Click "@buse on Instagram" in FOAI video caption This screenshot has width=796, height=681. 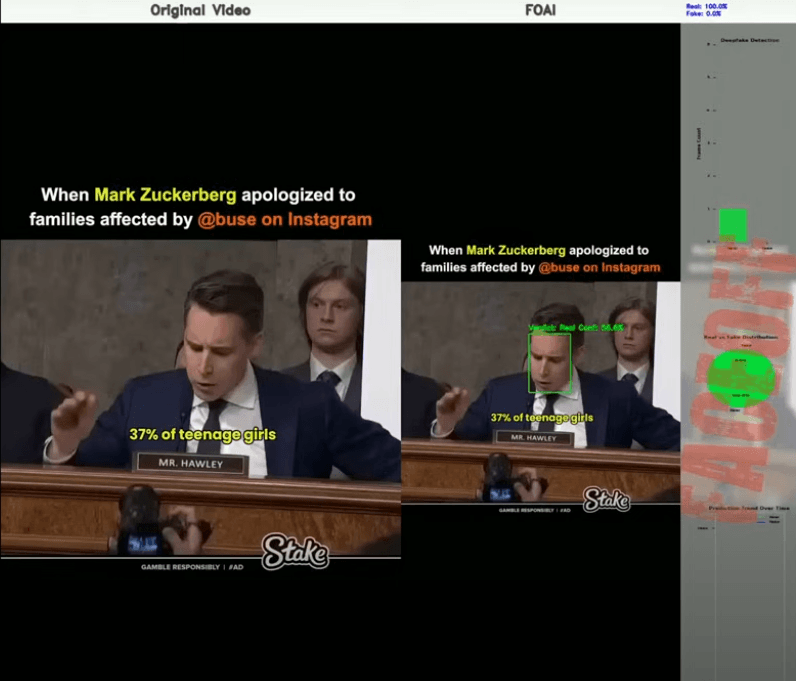pos(599,268)
